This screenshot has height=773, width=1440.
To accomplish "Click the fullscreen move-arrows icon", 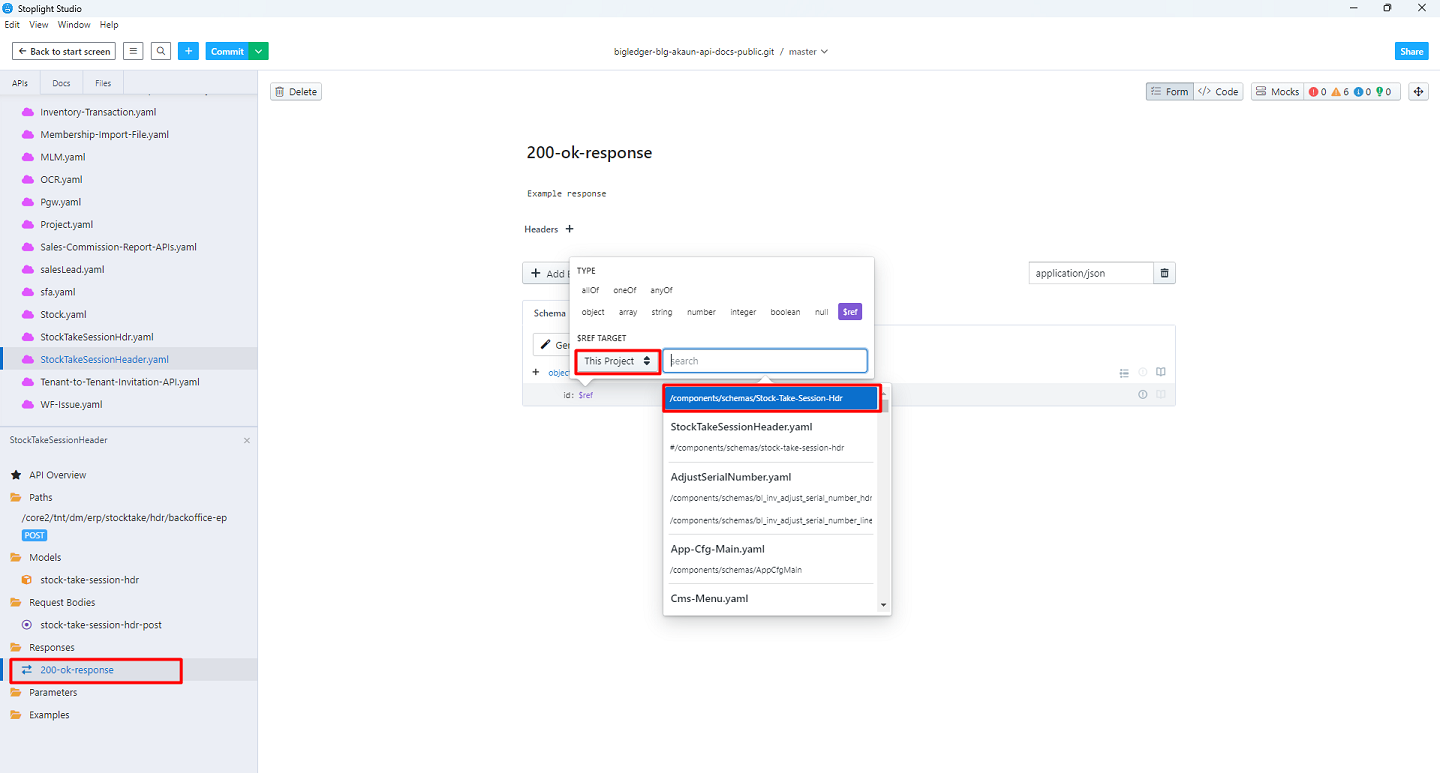I will [1418, 91].
